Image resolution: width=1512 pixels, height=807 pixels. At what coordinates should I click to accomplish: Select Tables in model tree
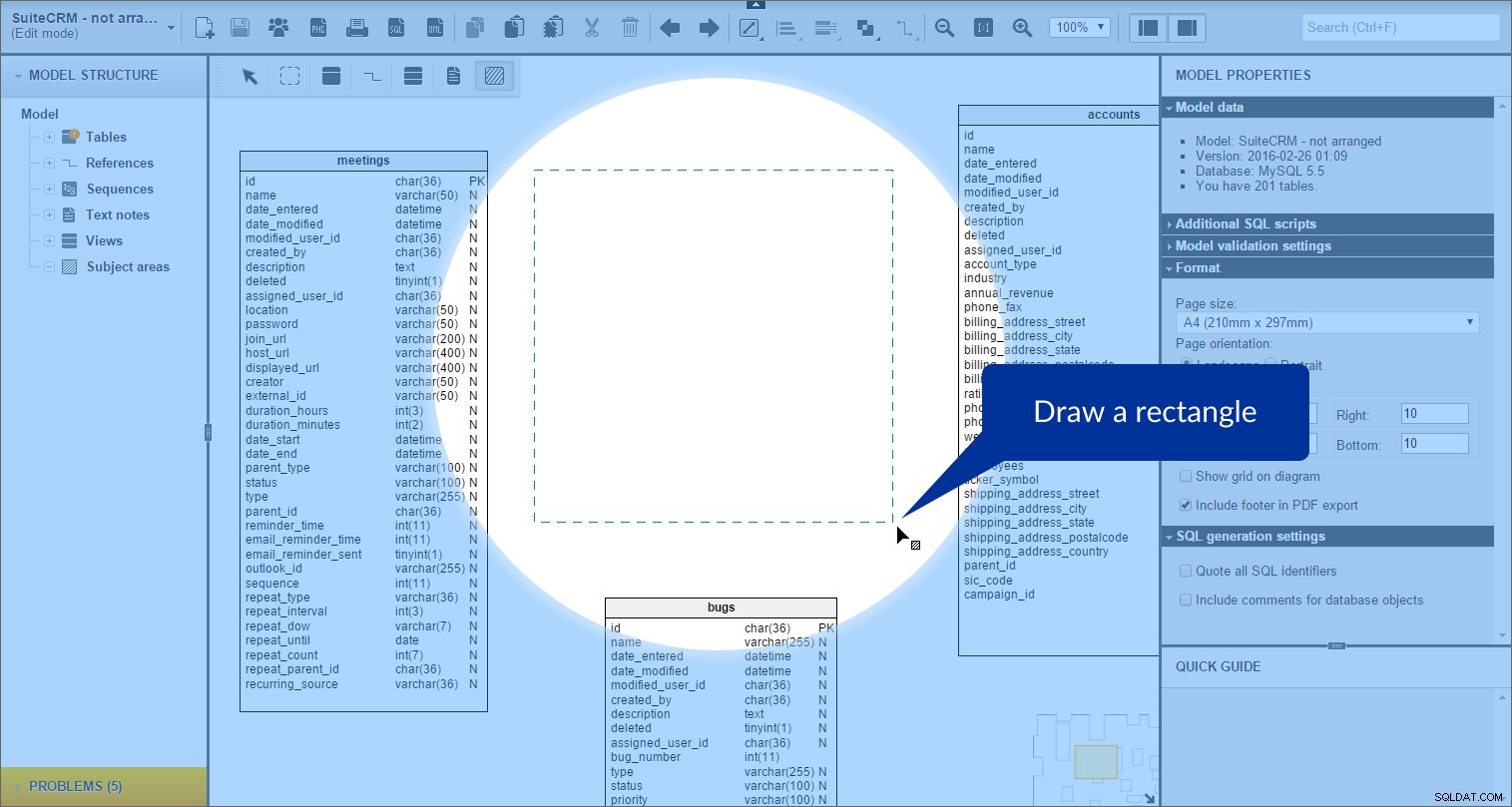point(106,138)
